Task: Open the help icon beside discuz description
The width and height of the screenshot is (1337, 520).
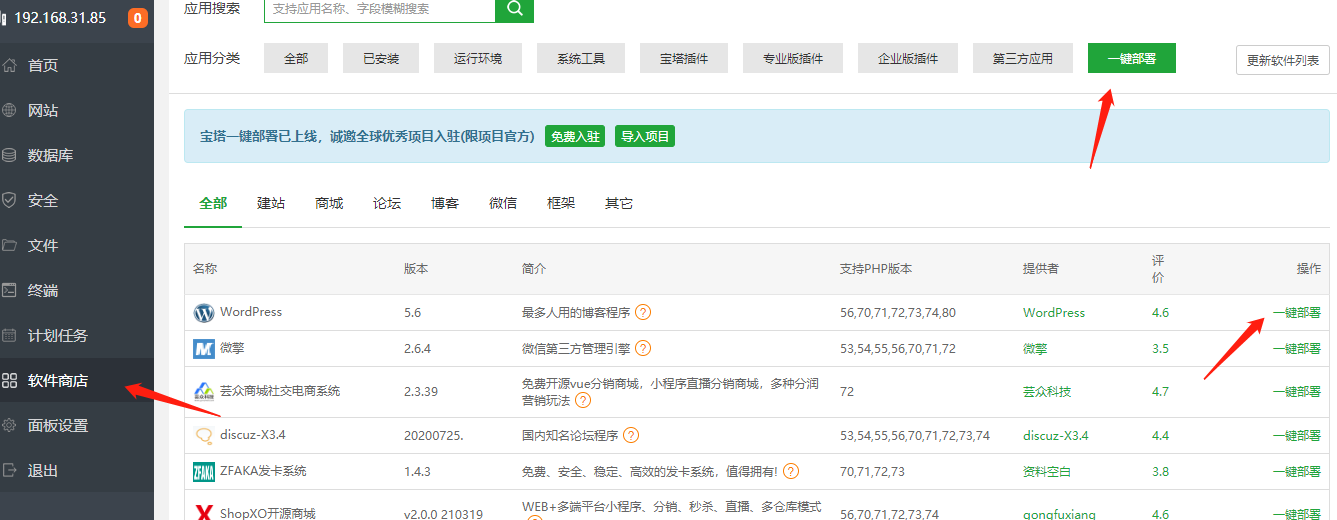Action: click(x=631, y=435)
